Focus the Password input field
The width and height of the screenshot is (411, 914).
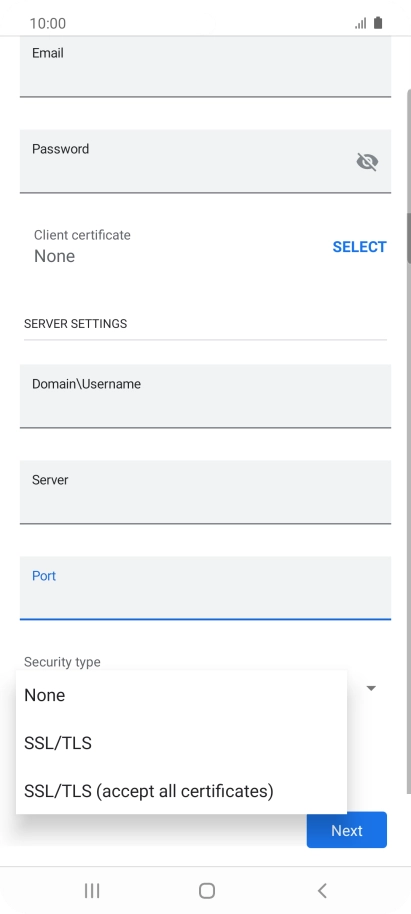(x=205, y=161)
